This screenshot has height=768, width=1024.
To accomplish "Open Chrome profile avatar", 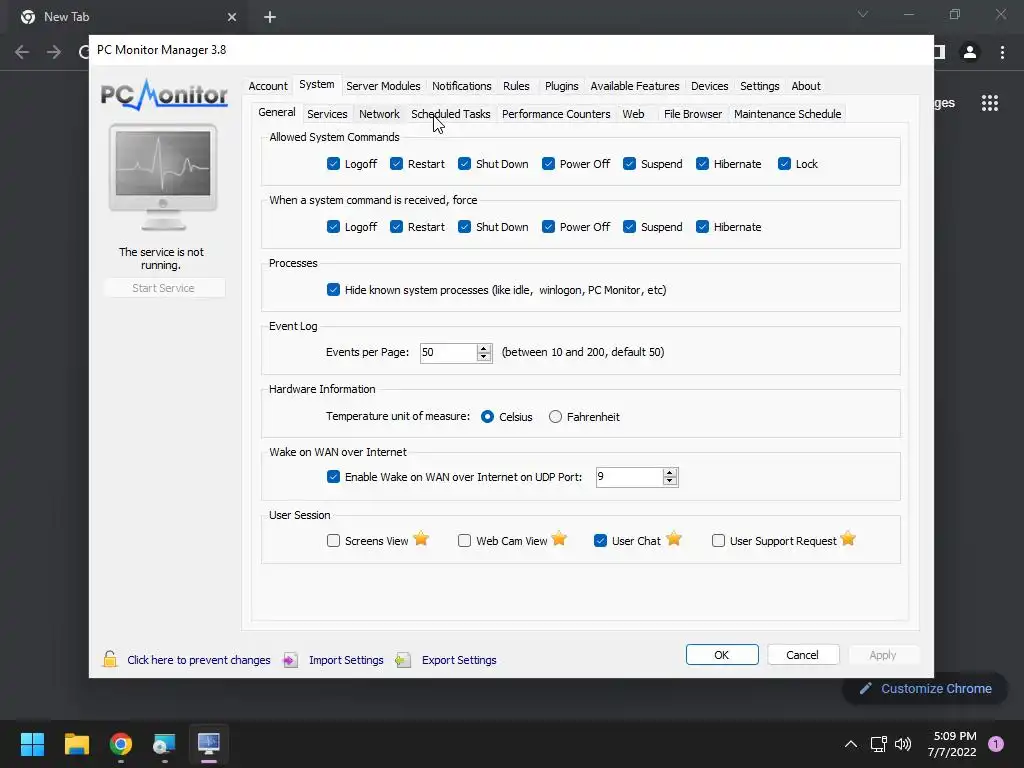I will tap(970, 52).
